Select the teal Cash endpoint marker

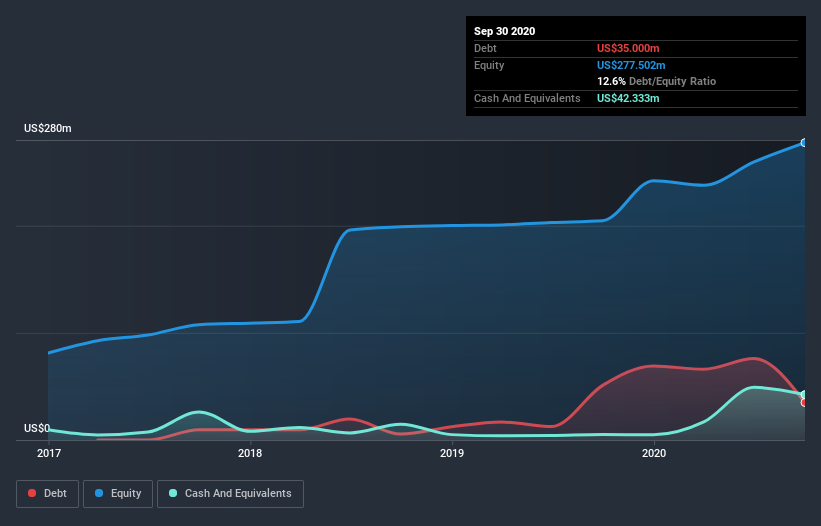click(x=804, y=394)
